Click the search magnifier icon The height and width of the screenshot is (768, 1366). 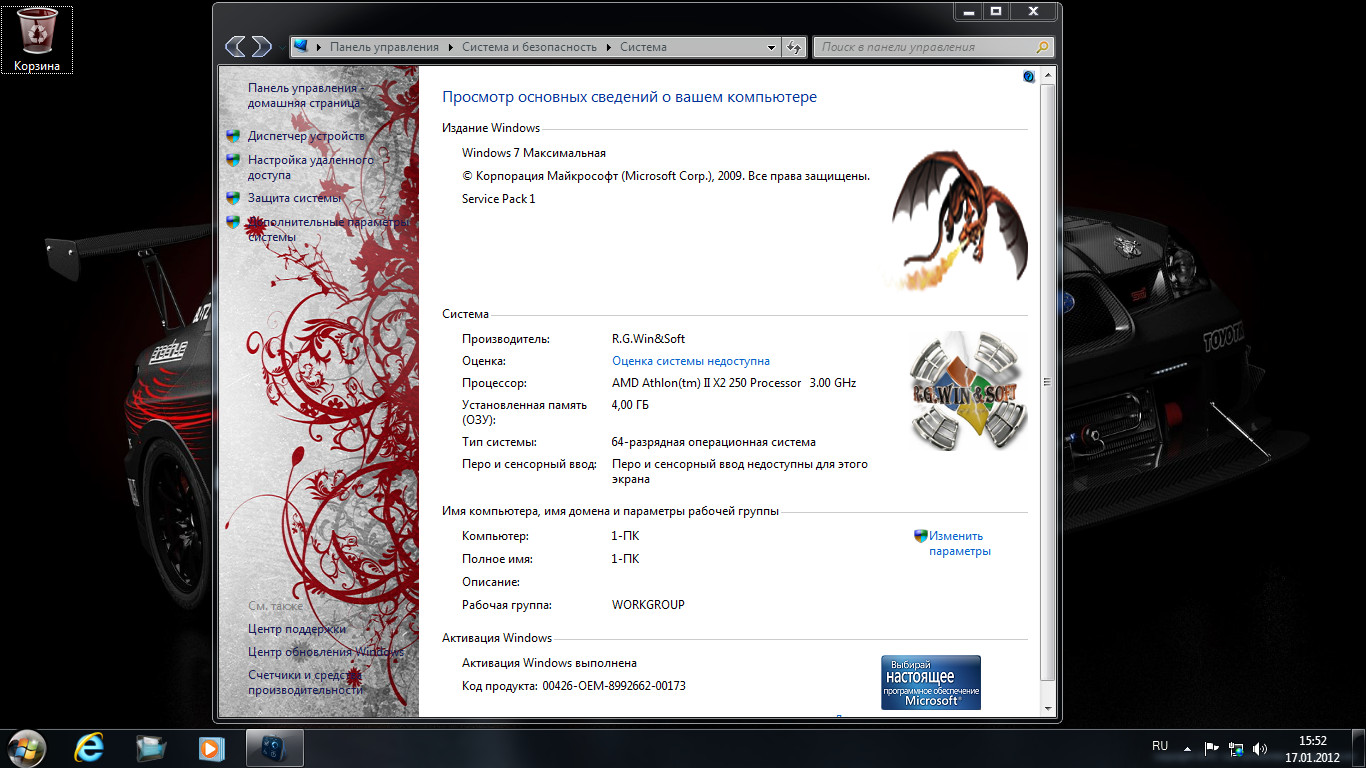point(1043,47)
